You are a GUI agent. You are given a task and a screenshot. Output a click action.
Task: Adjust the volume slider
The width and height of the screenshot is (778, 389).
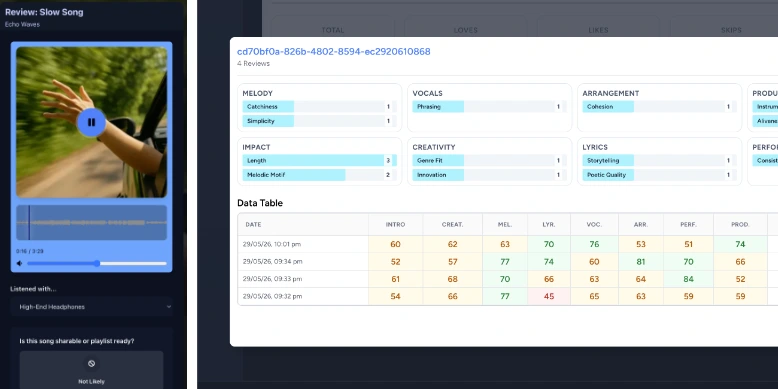tap(97, 263)
